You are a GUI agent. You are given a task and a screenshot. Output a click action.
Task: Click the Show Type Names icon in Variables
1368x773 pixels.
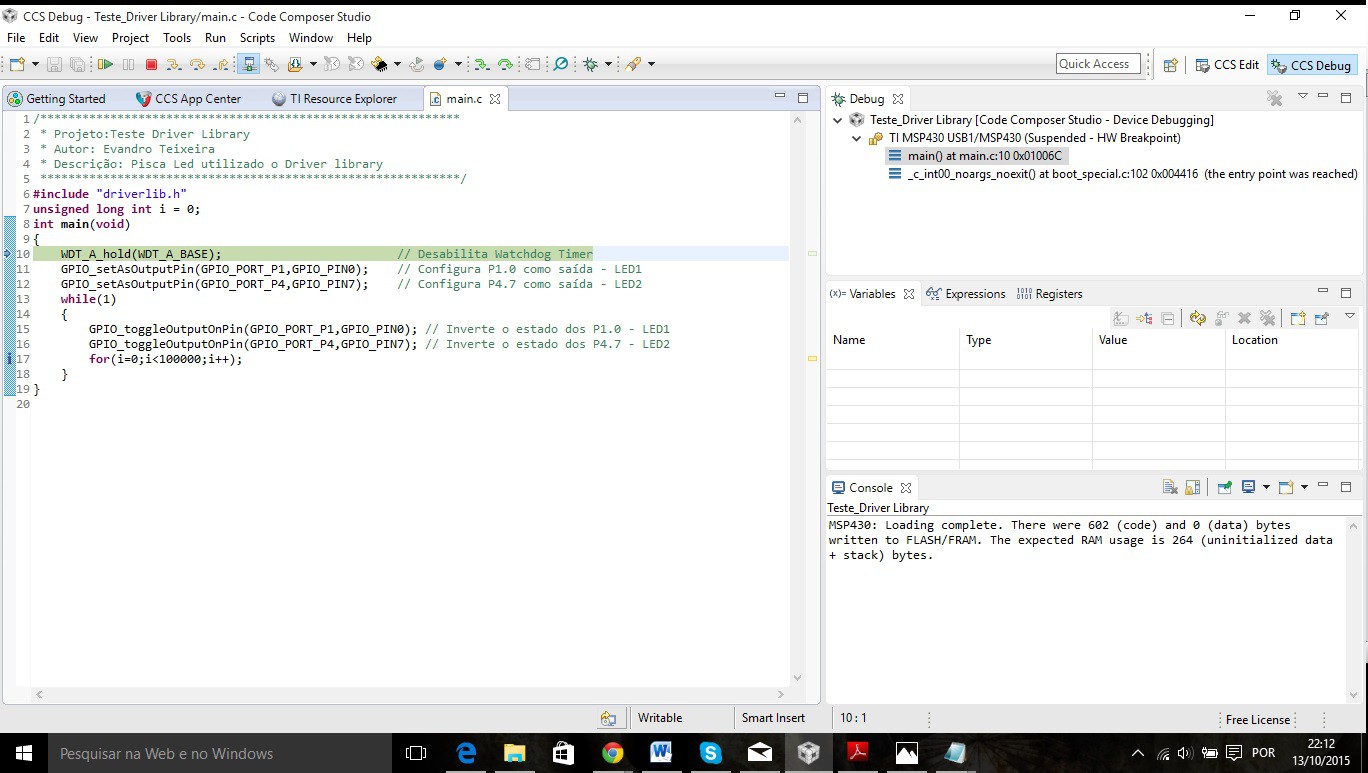click(1121, 319)
